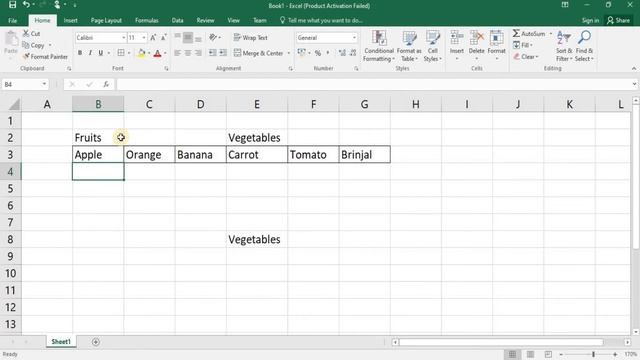Open the File tab

click(x=13, y=20)
